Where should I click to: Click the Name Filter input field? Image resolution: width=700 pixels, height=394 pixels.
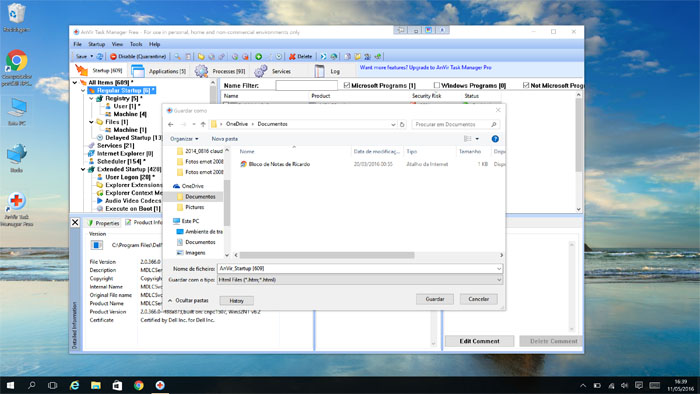(x=307, y=85)
